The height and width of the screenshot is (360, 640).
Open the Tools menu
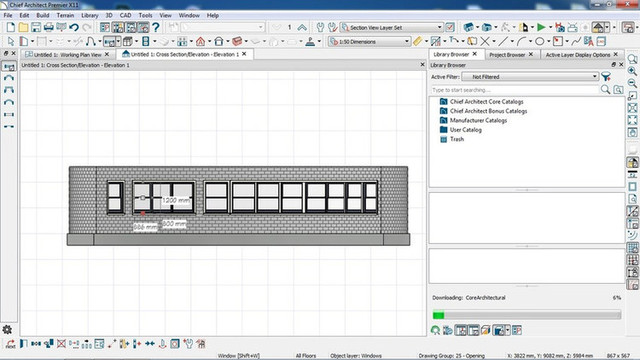click(x=145, y=15)
